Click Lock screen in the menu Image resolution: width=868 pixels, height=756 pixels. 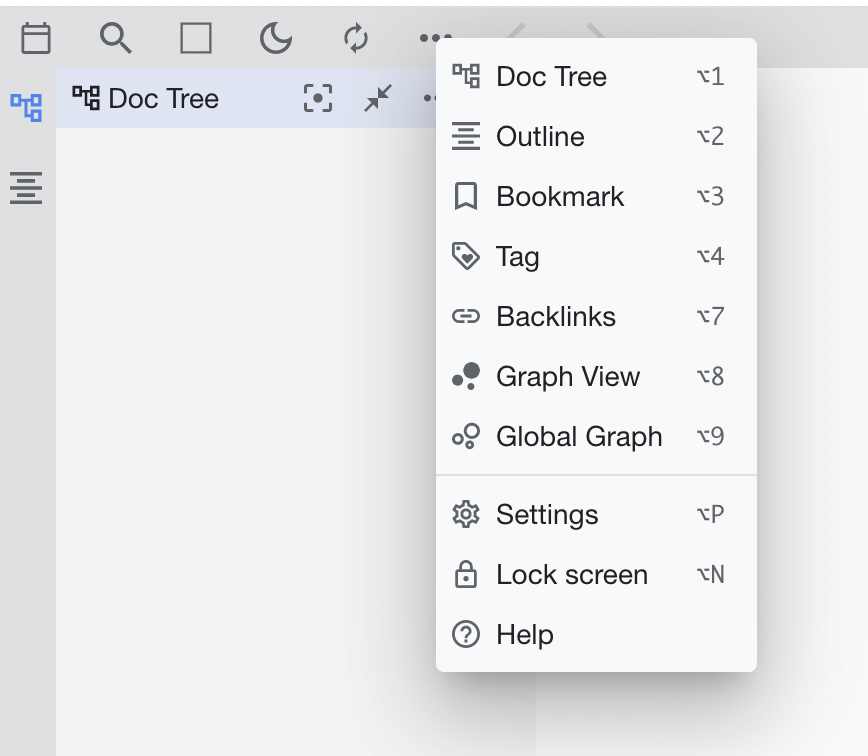tap(572, 575)
